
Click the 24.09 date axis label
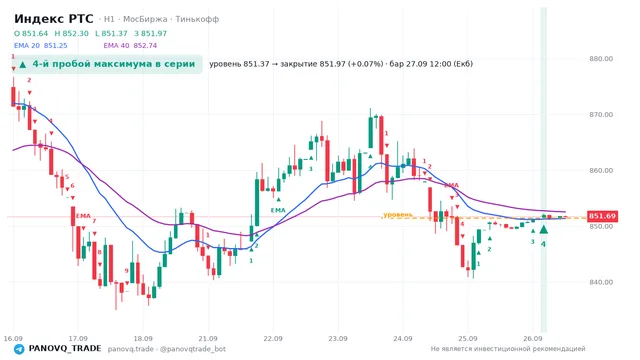pyautogui.click(x=402, y=339)
